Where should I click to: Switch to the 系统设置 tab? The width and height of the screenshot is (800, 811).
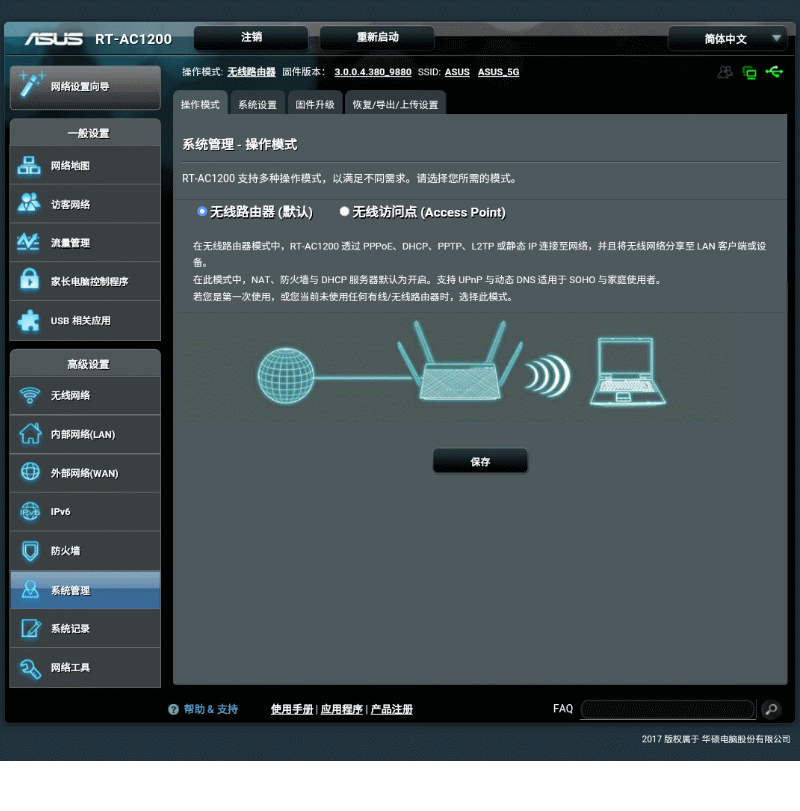(257, 103)
